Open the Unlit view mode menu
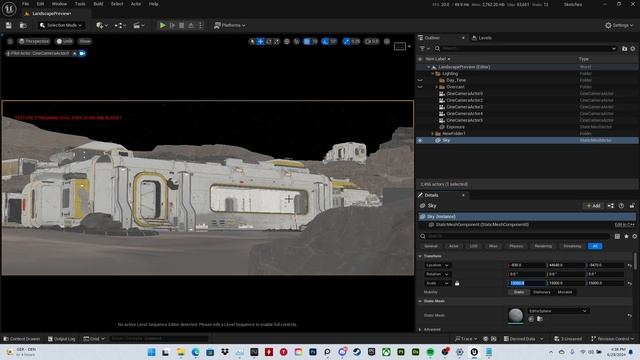This screenshot has width=640, height=360. 64,41
